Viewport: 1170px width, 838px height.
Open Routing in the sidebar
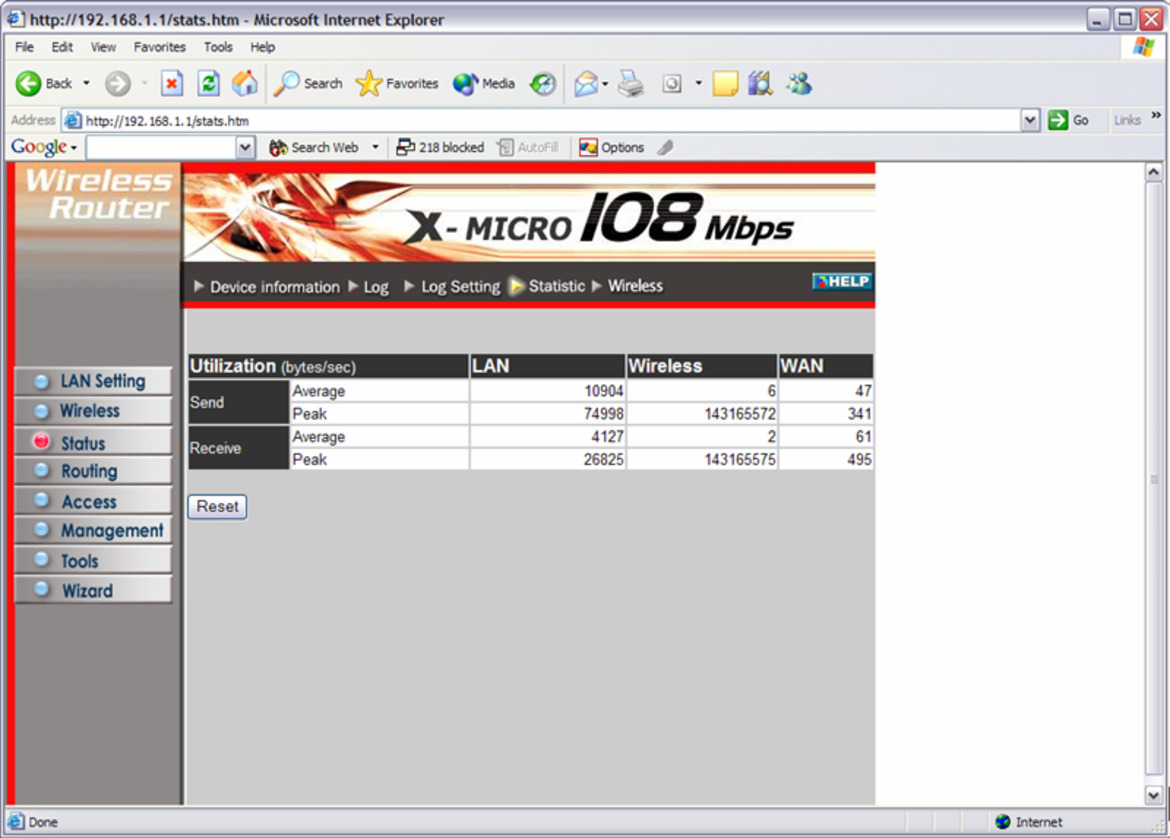[x=93, y=471]
